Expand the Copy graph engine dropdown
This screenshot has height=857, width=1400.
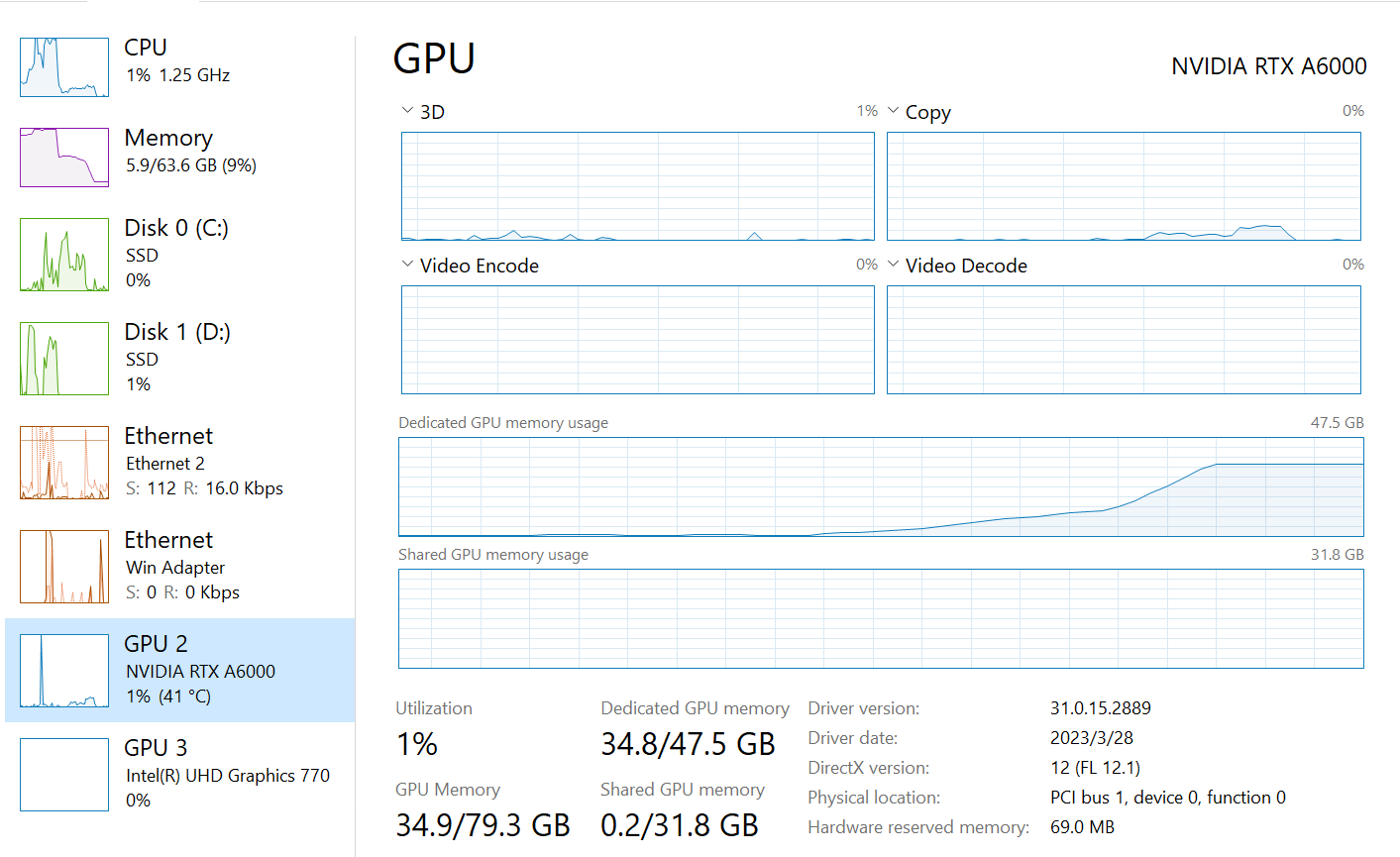pyautogui.click(x=893, y=111)
